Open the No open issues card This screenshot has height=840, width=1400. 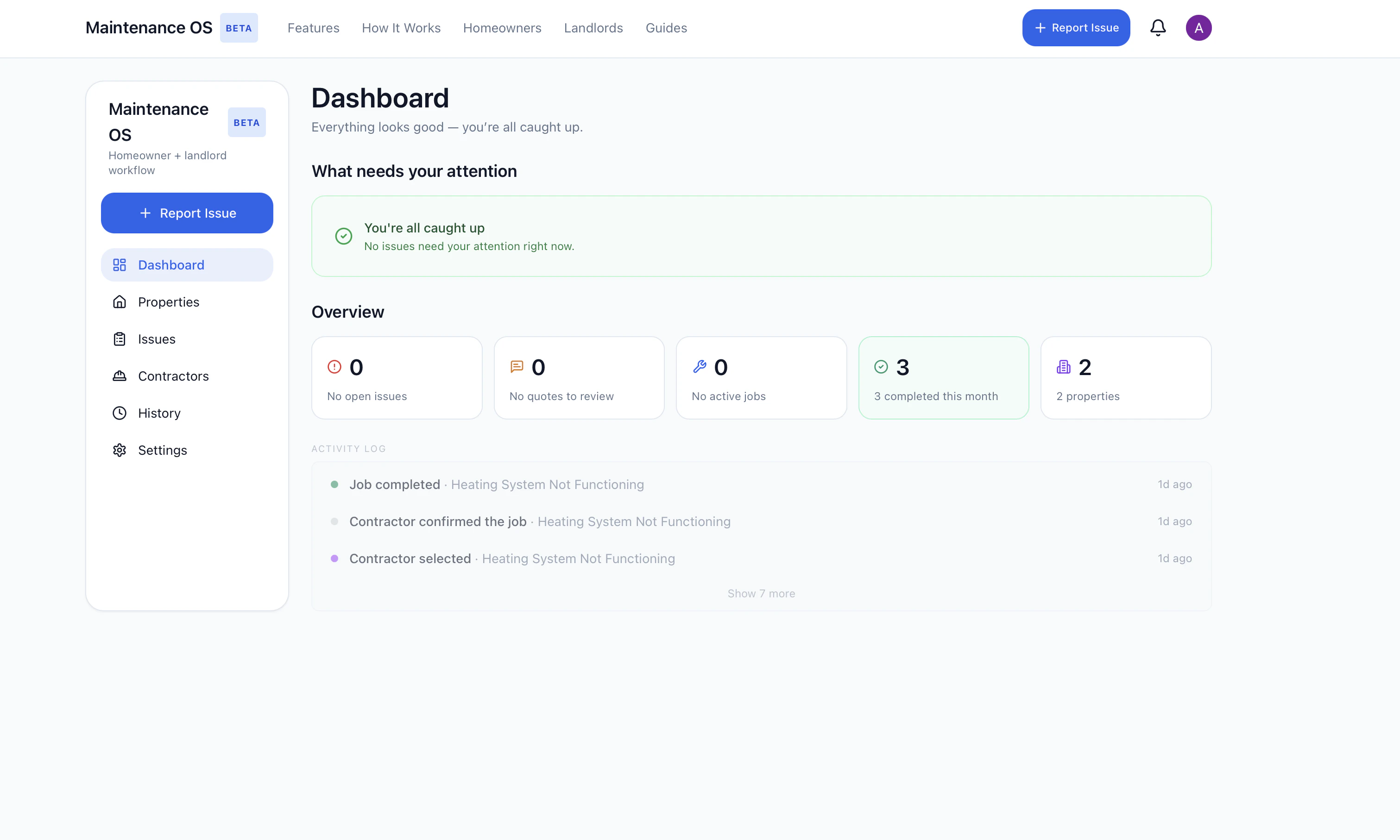click(396, 378)
